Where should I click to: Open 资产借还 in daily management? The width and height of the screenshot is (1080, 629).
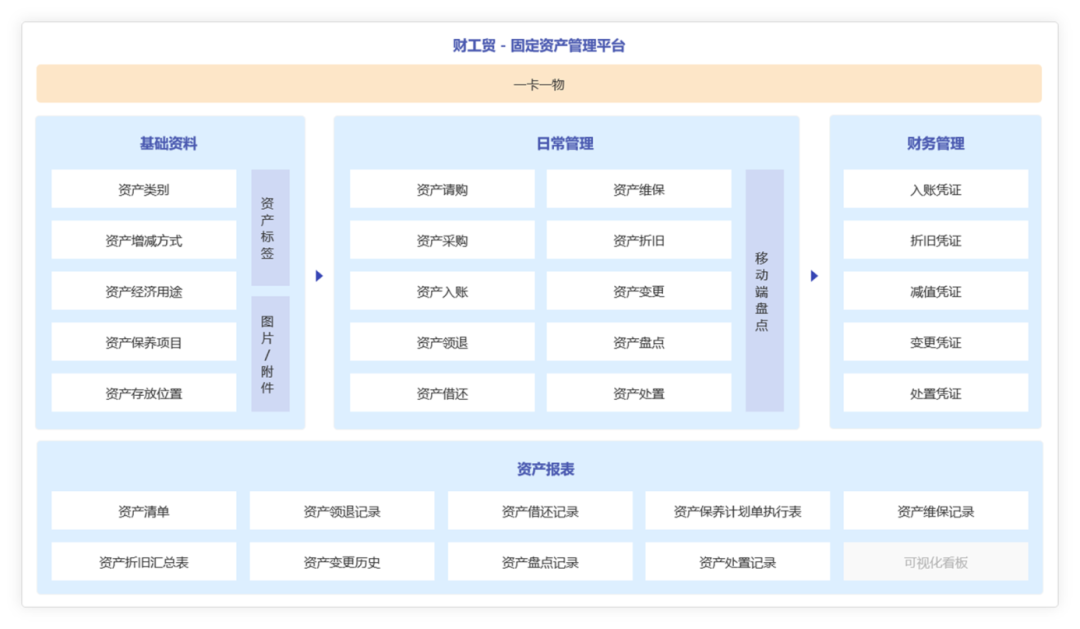(441, 392)
